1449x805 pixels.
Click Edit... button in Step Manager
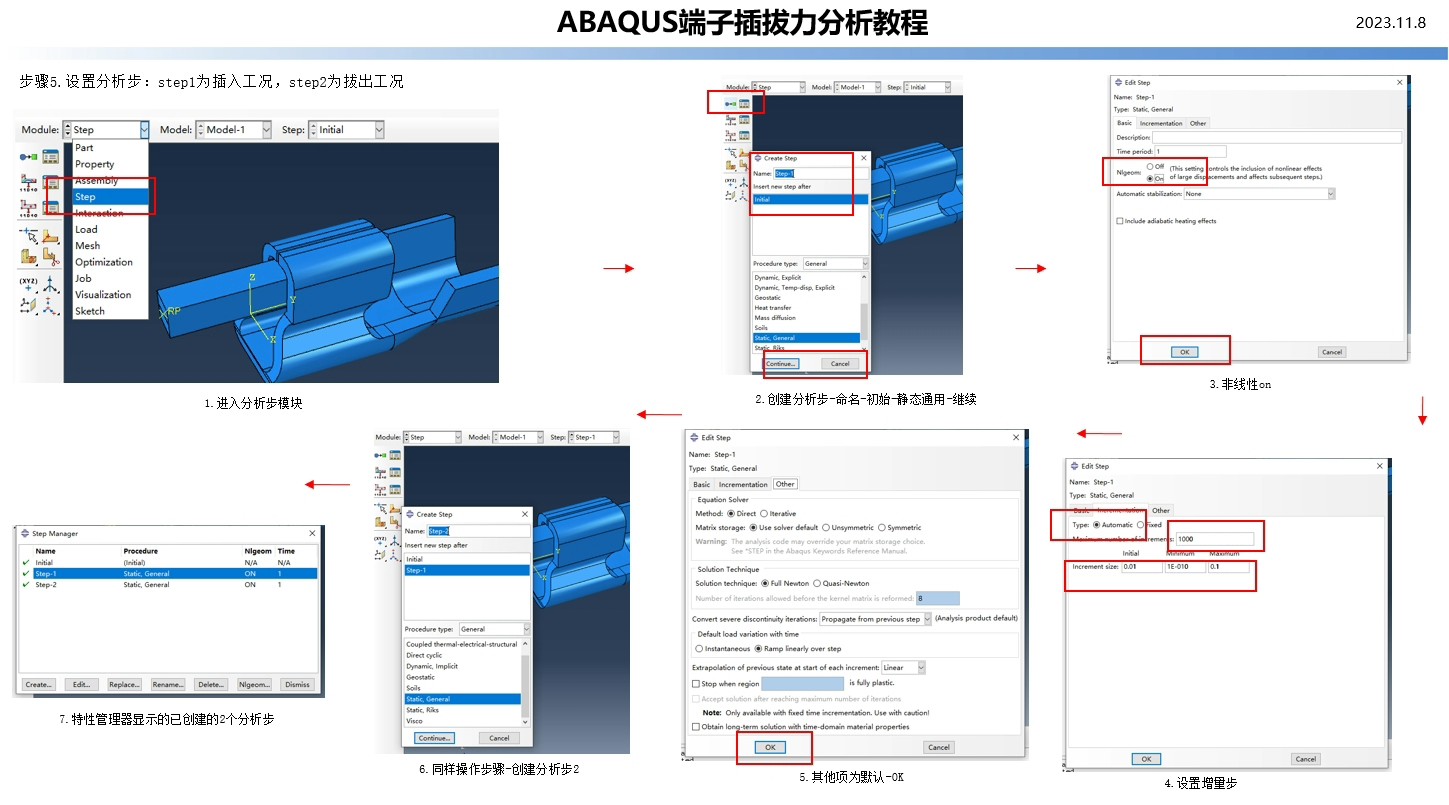coord(81,685)
